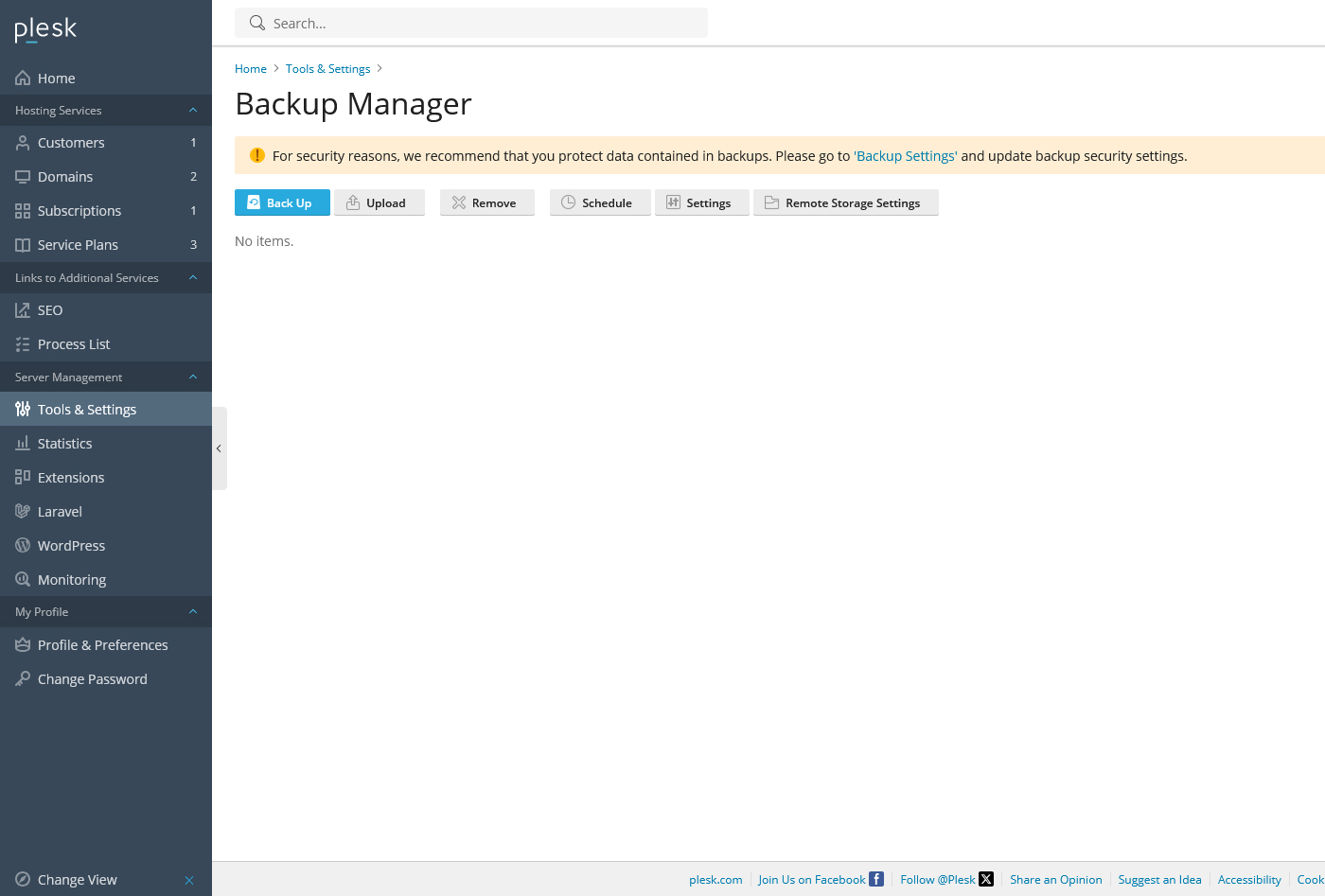Open Backup Settings from the warning banner
Screen dimensions: 1325x896
(905, 155)
